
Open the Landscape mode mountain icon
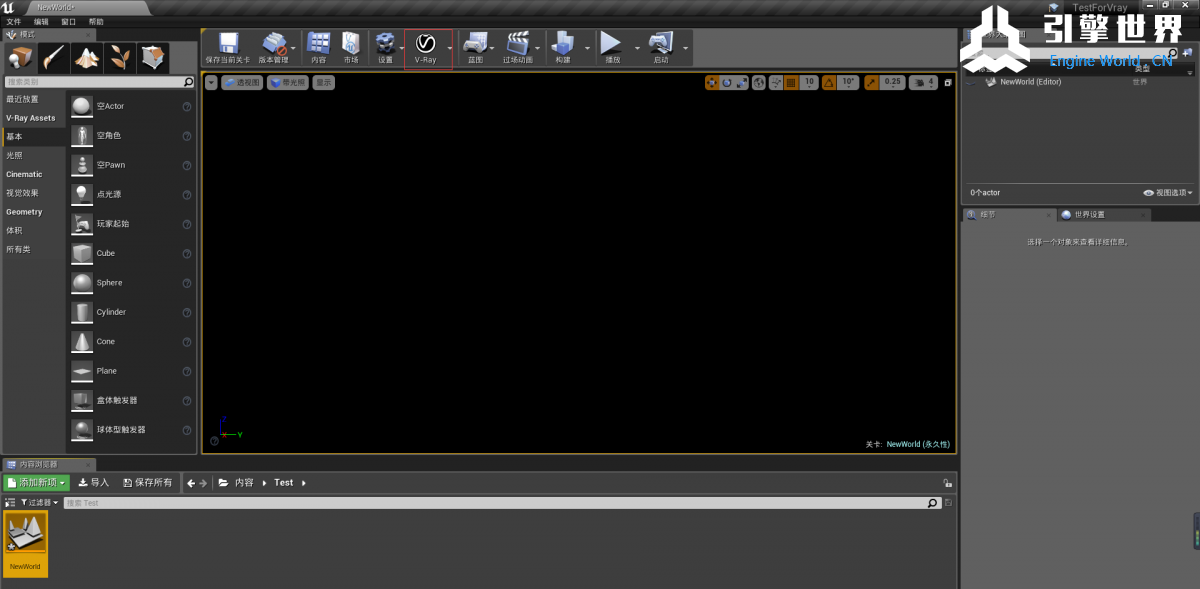click(x=87, y=57)
